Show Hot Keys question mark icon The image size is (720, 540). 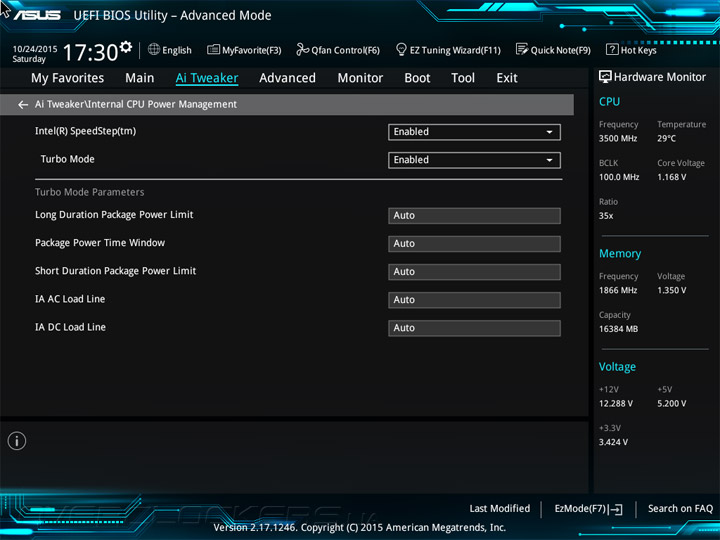612,49
